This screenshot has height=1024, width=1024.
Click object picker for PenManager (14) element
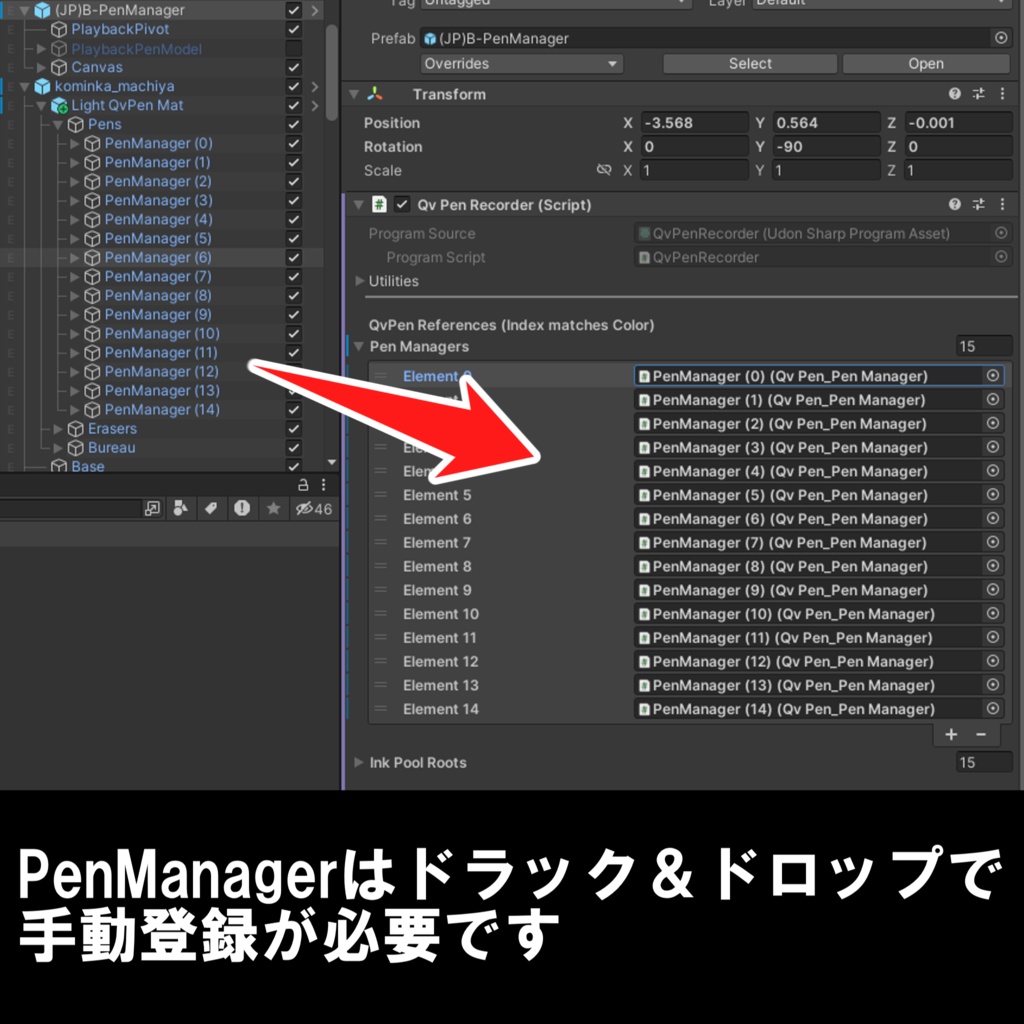coord(993,709)
